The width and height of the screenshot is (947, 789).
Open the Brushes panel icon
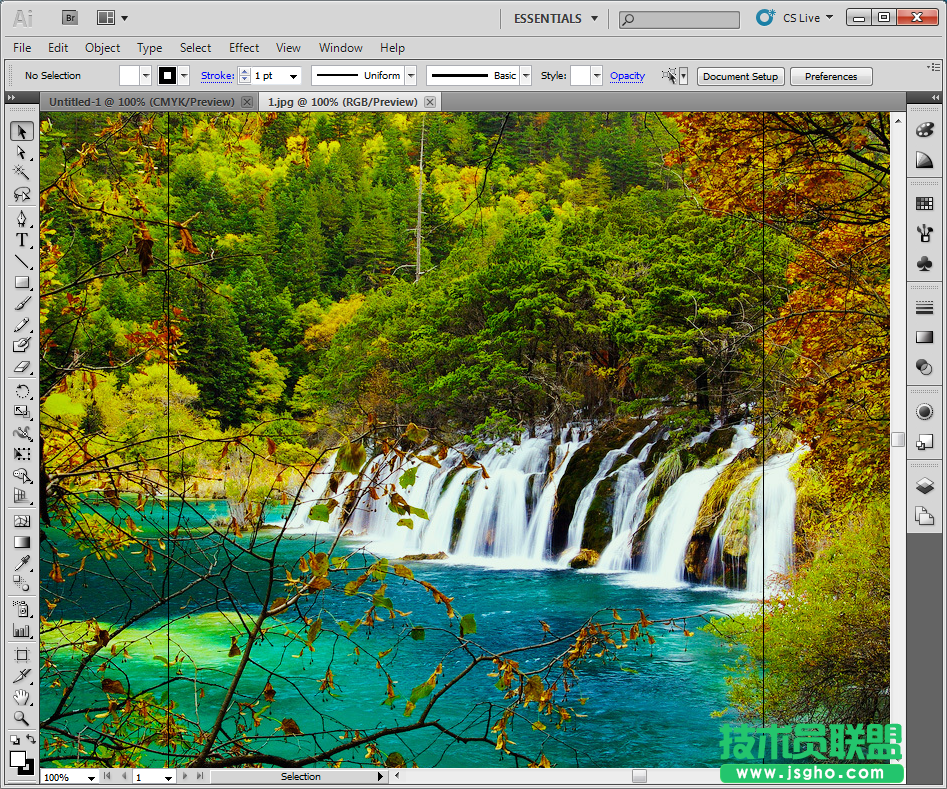click(924, 233)
